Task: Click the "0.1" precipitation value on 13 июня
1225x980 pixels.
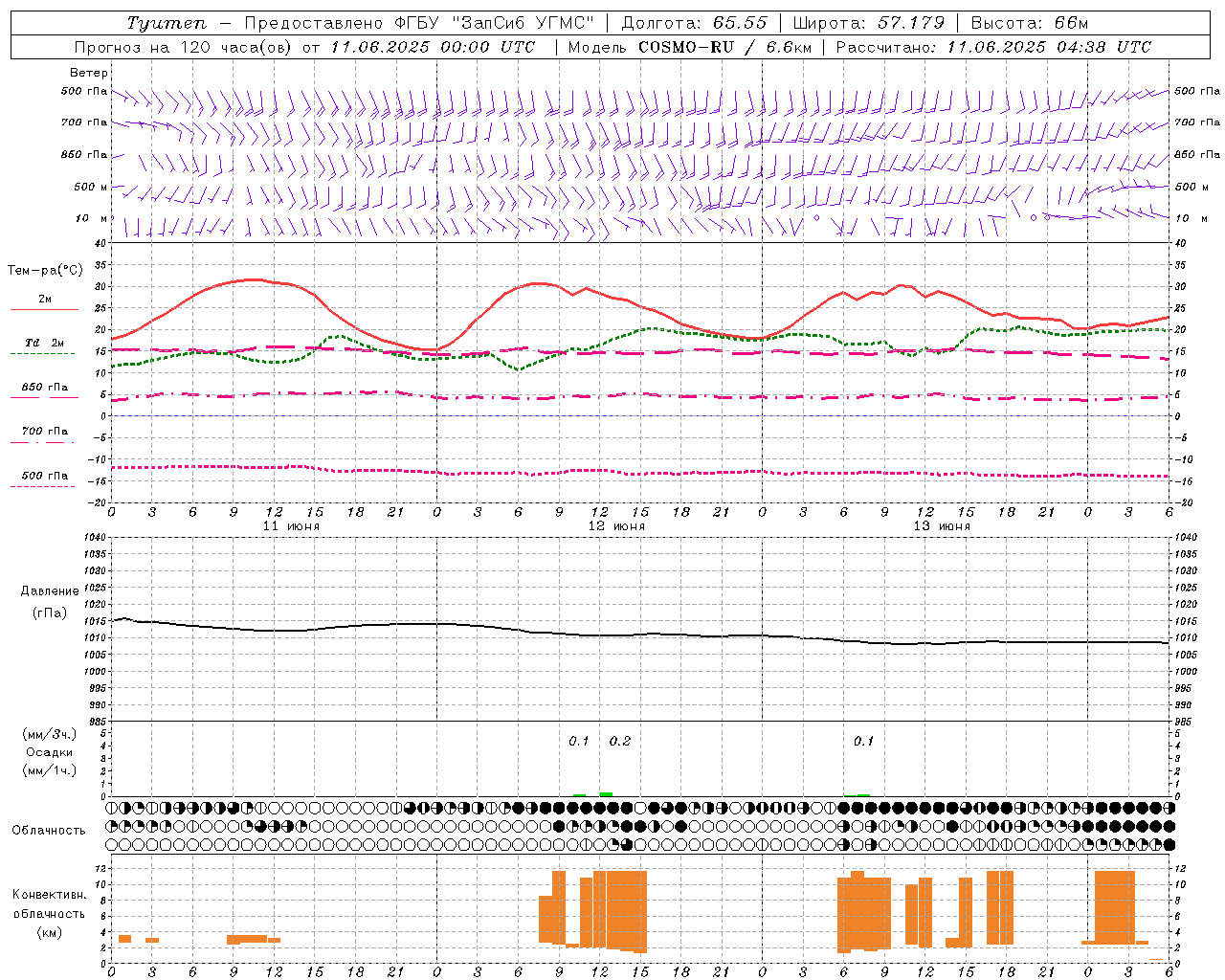Action: (x=863, y=741)
